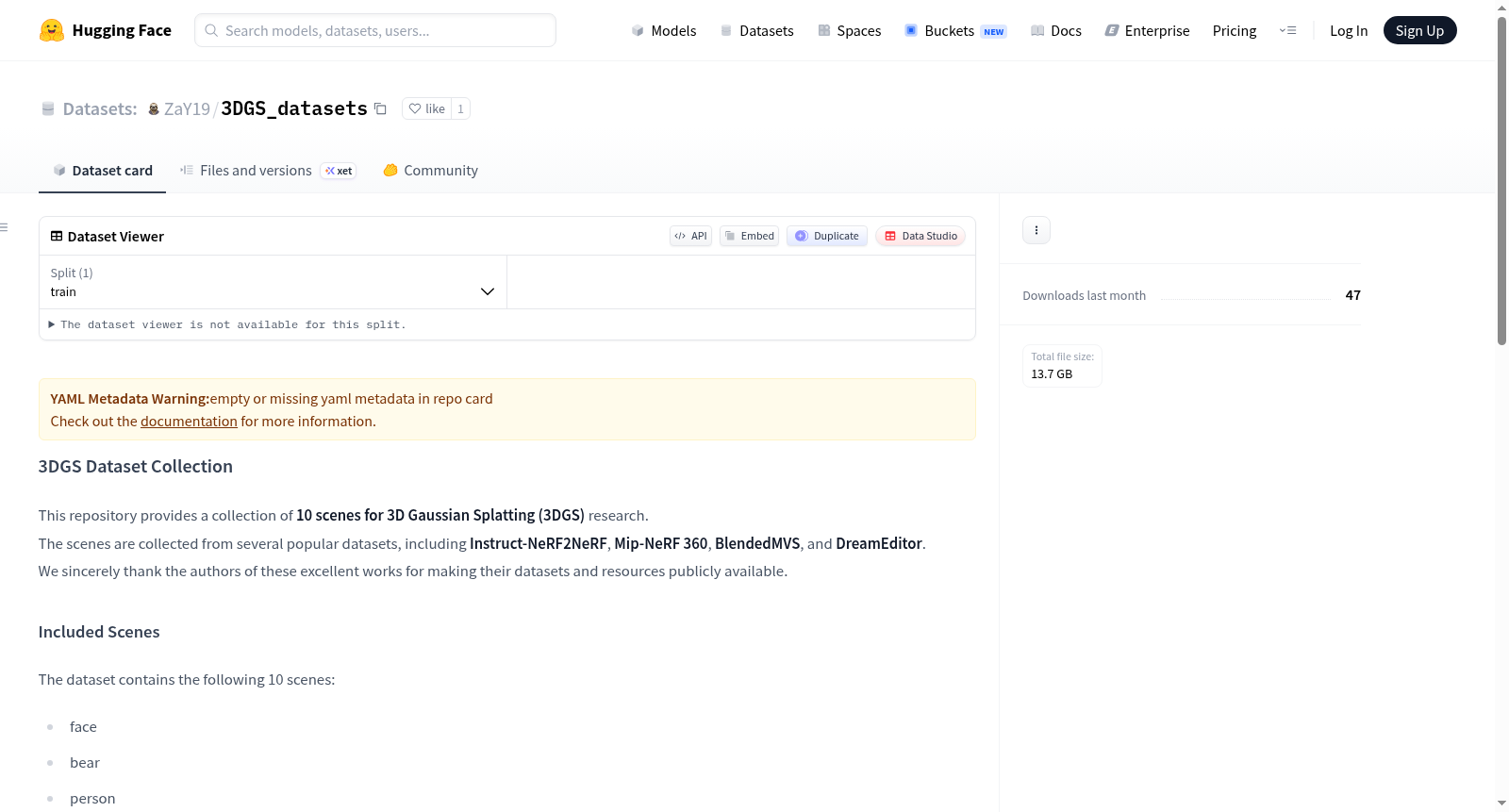Viewport: 1509px width, 812px height.
Task: Go to Log In page
Action: coord(1349,30)
